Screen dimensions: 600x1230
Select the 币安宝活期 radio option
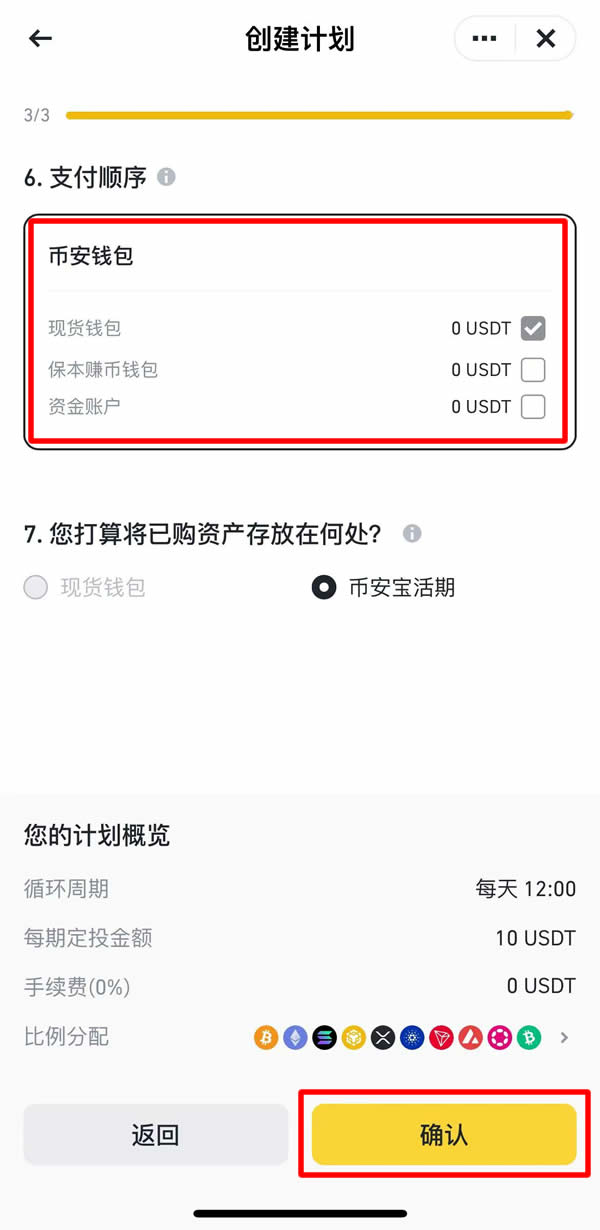tap(324, 587)
